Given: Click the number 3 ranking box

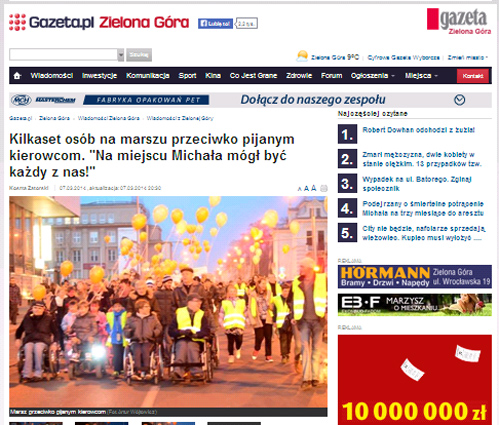Looking at the screenshot, I should (x=347, y=183).
